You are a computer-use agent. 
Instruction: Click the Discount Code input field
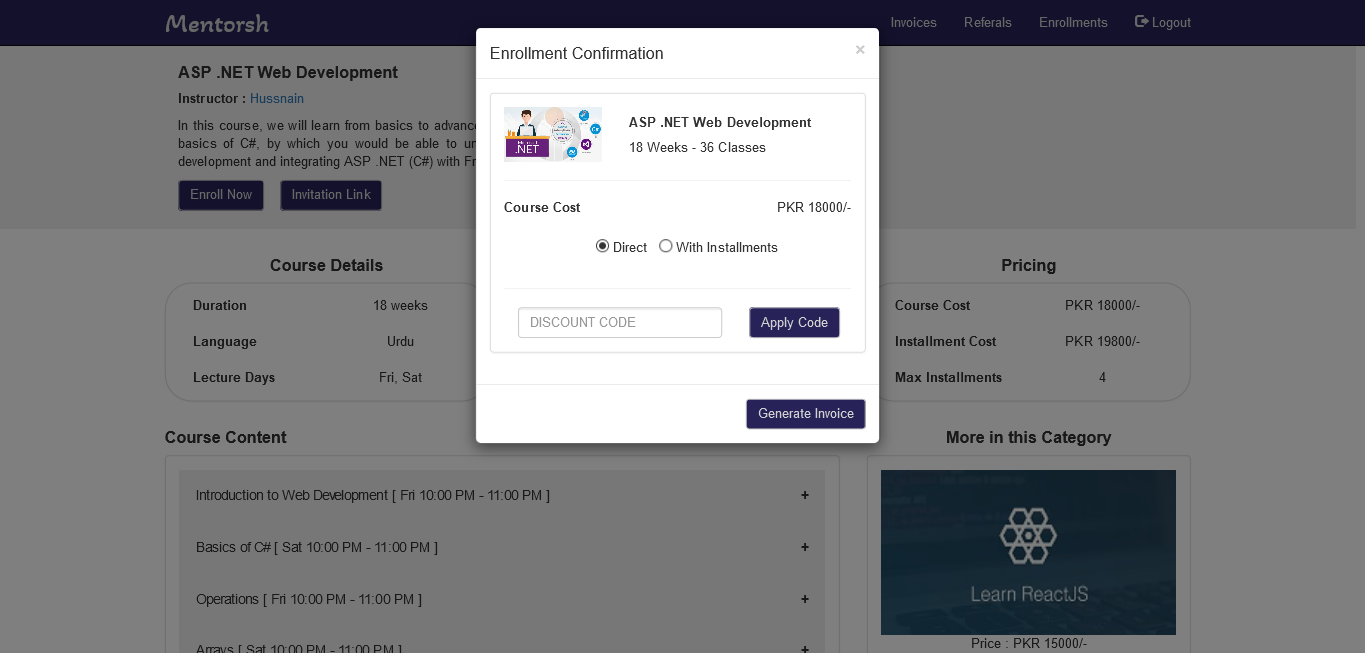point(620,322)
